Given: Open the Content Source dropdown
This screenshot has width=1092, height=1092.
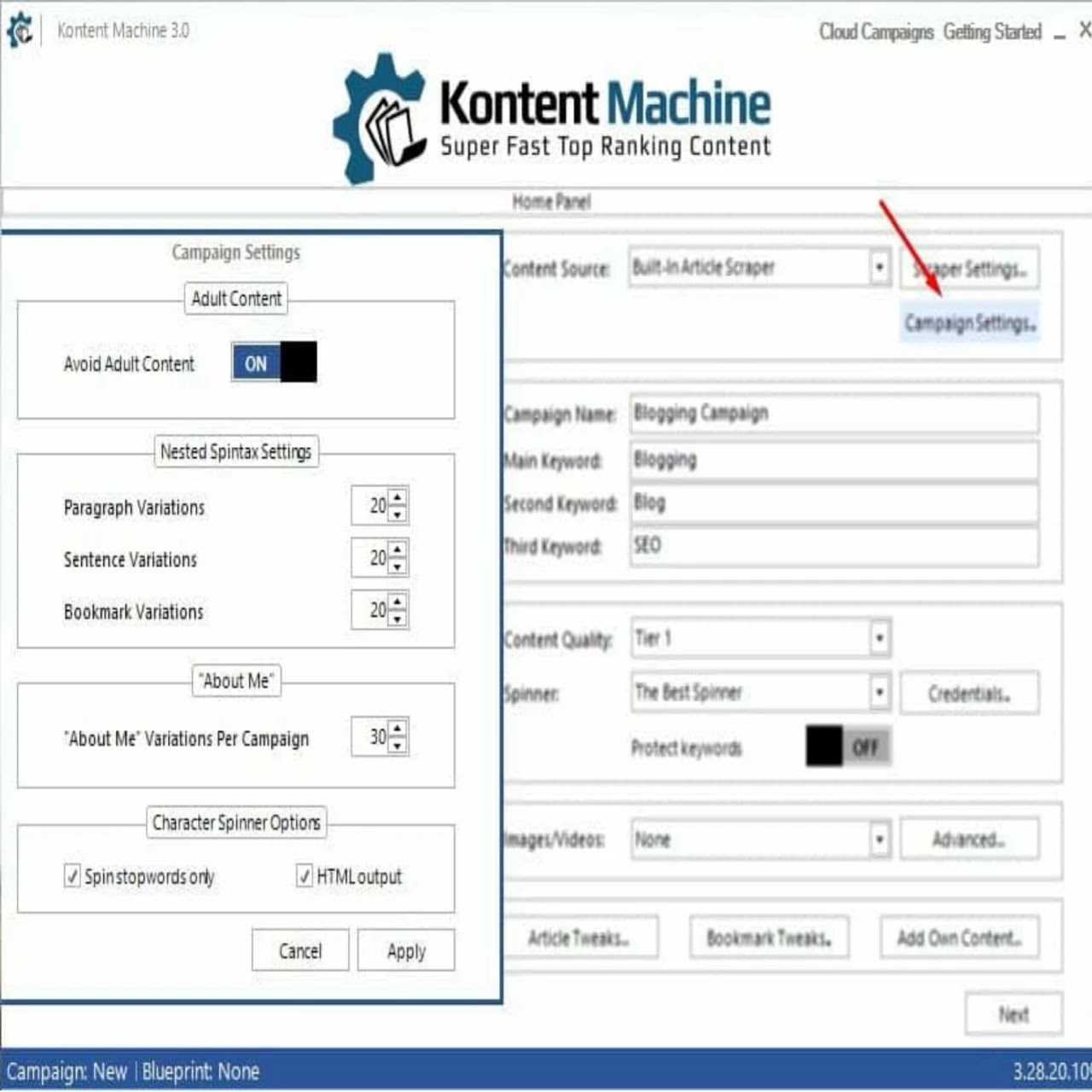Looking at the screenshot, I should (x=879, y=268).
